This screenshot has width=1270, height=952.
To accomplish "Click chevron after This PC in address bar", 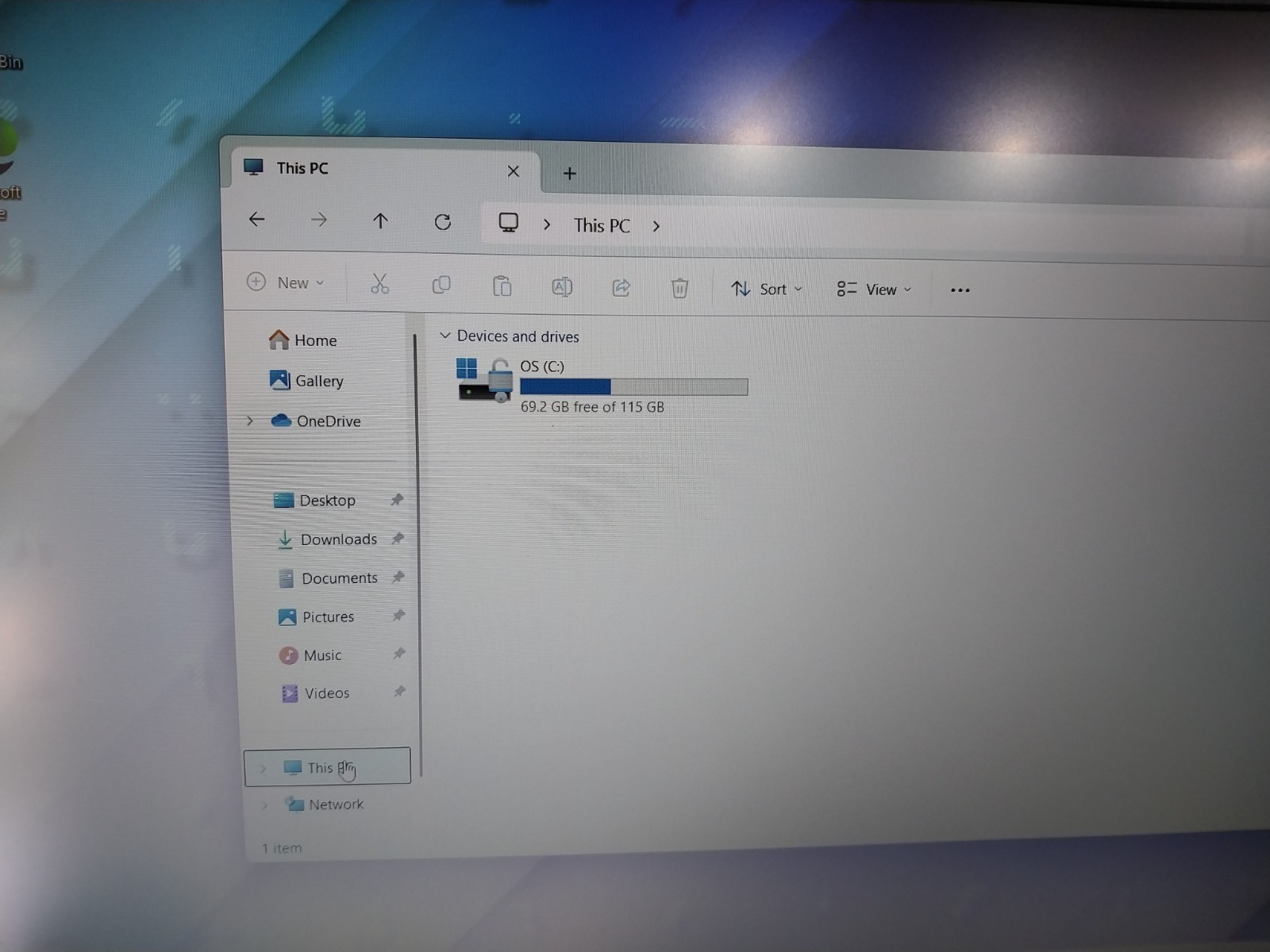I will coord(656,226).
